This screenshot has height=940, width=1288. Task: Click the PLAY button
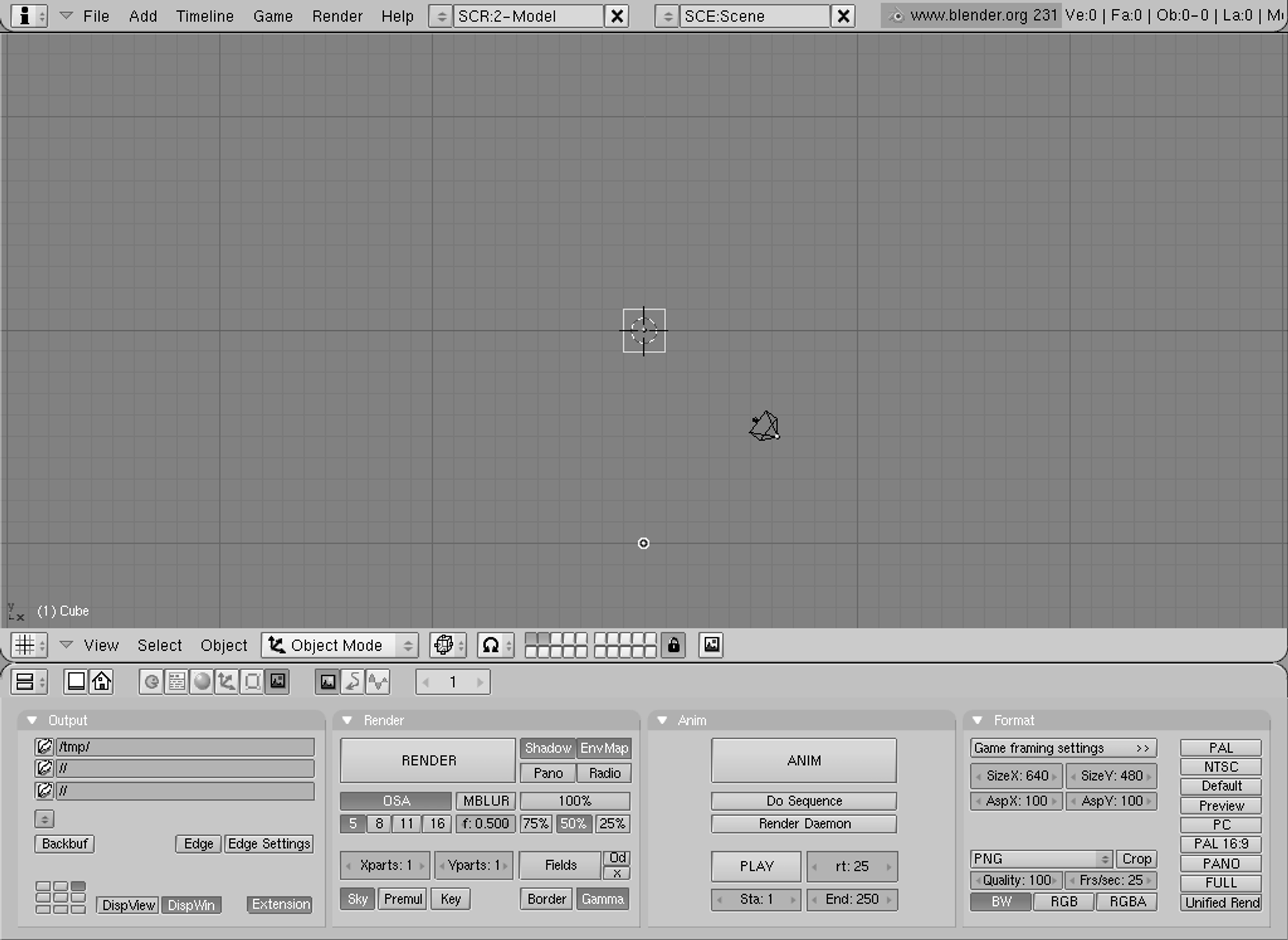point(756,867)
